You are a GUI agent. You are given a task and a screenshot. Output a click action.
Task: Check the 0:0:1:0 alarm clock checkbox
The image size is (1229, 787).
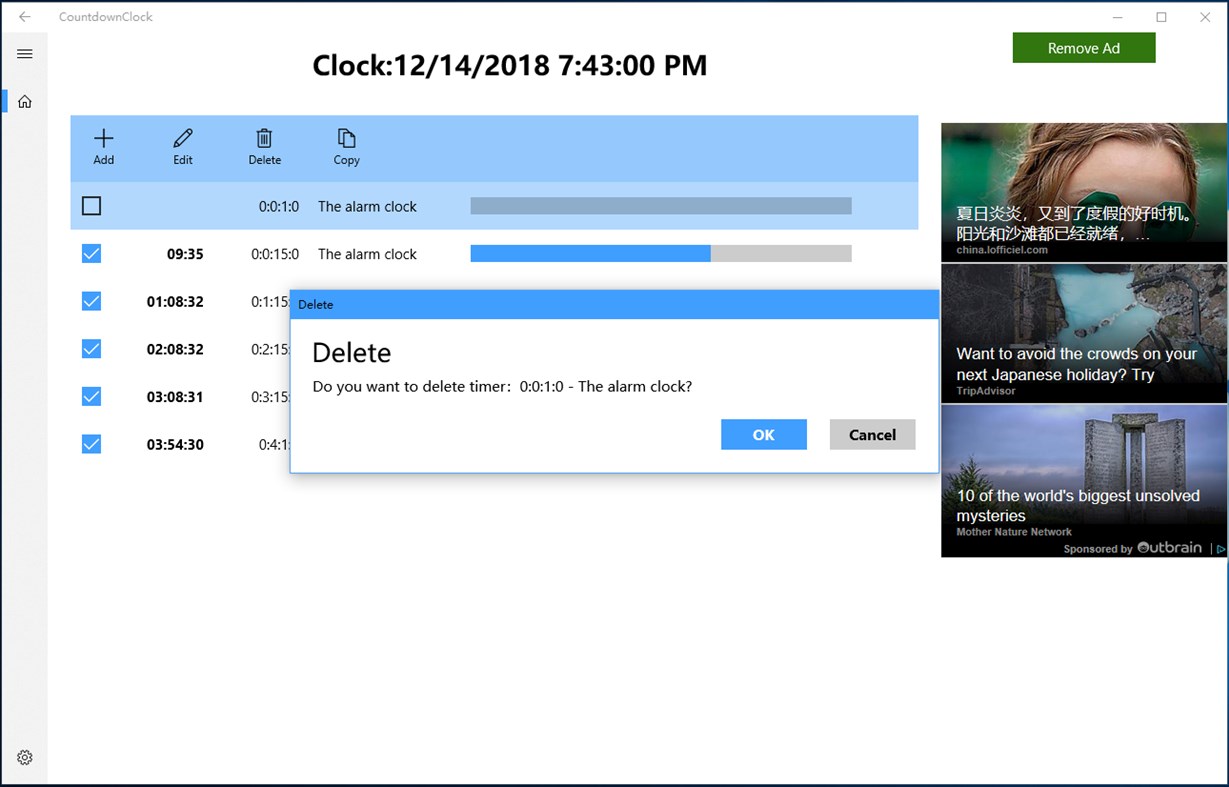pos(91,206)
